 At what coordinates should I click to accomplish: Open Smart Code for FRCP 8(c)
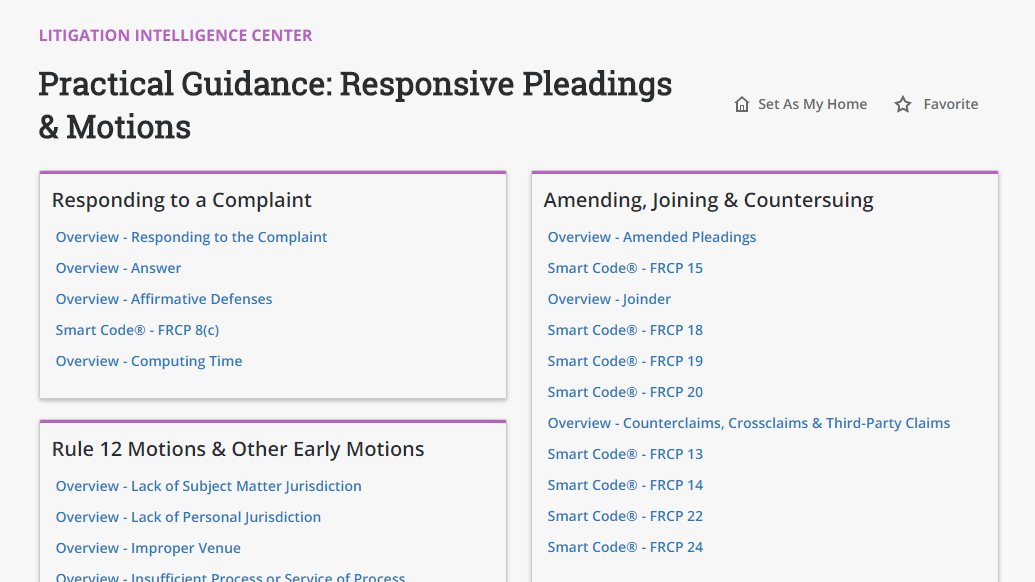coord(137,330)
